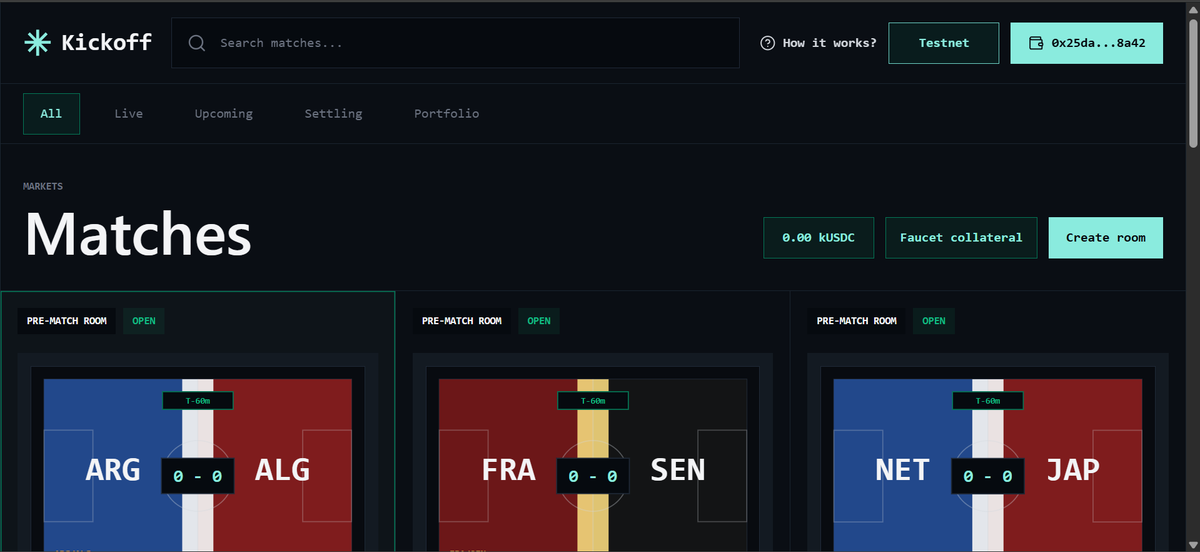
Task: Click PRE-MATCH ROOM label on ARG card
Action: (67, 321)
